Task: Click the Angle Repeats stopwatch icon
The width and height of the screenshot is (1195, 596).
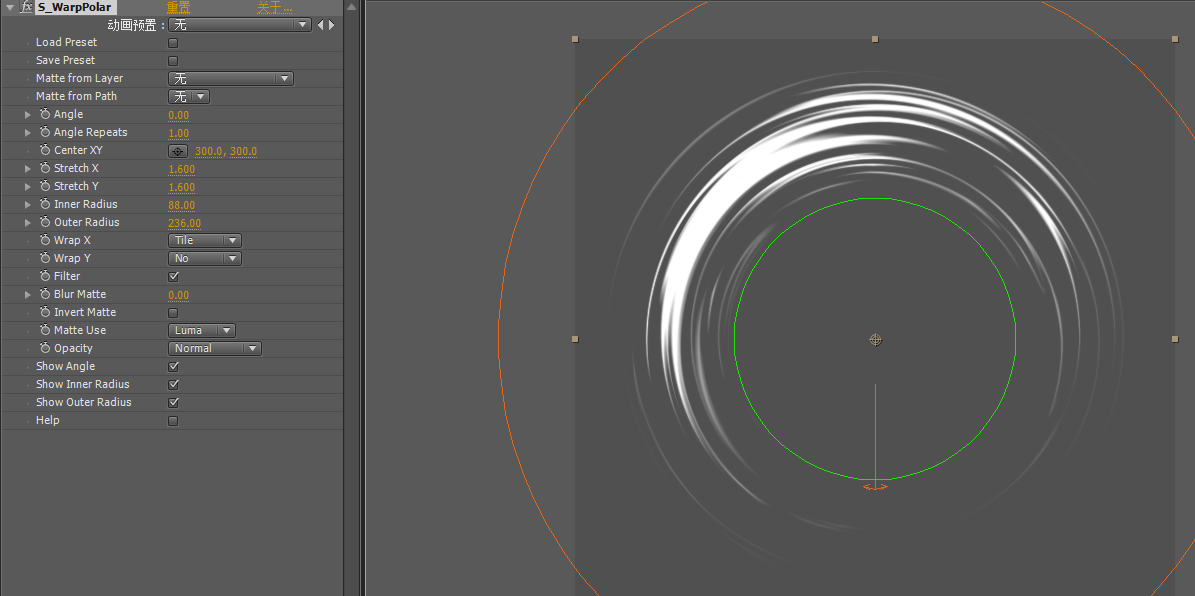Action: tap(45, 133)
